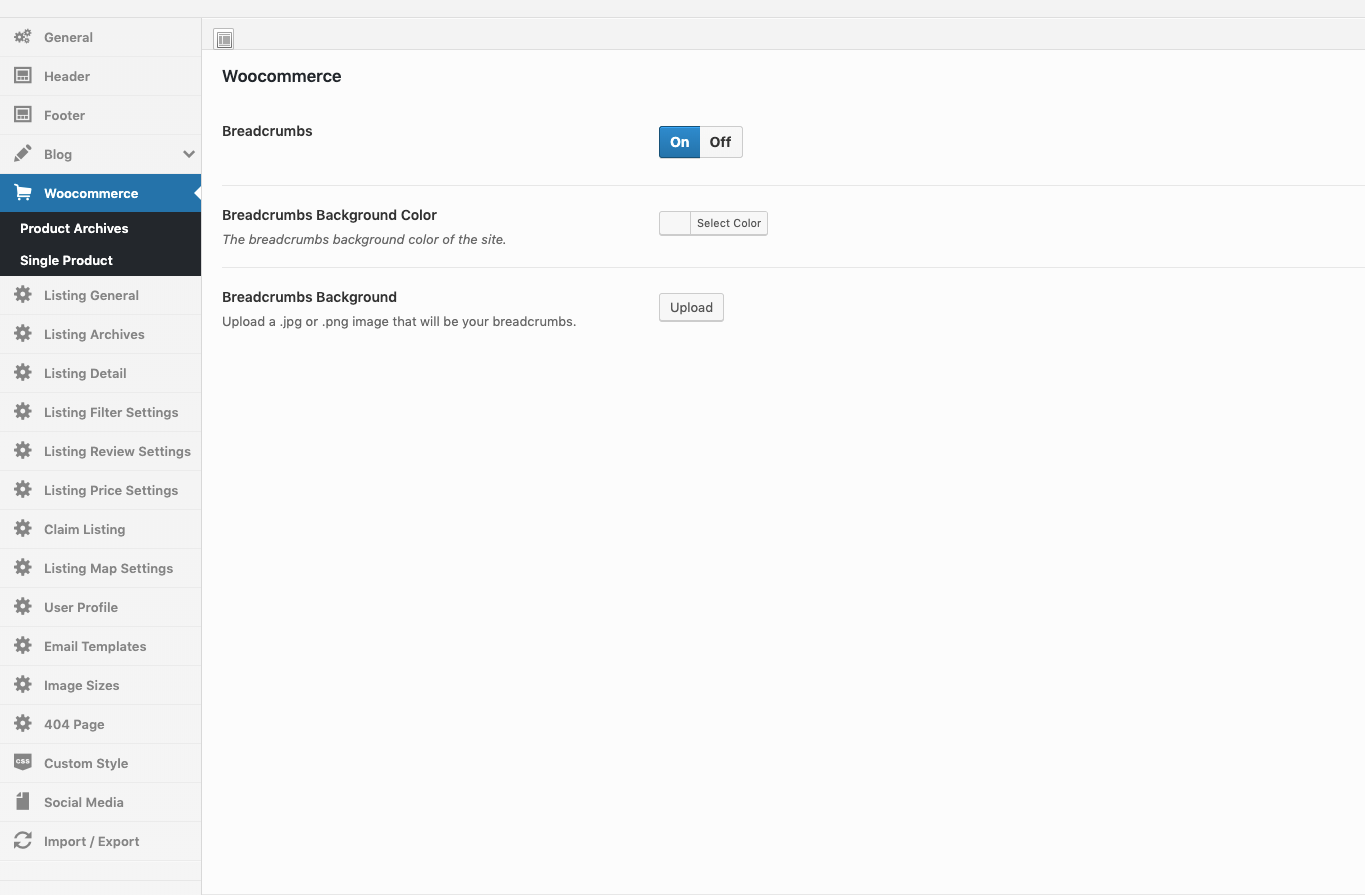Click the Custom Style CSS icon

pyautogui.click(x=22, y=762)
